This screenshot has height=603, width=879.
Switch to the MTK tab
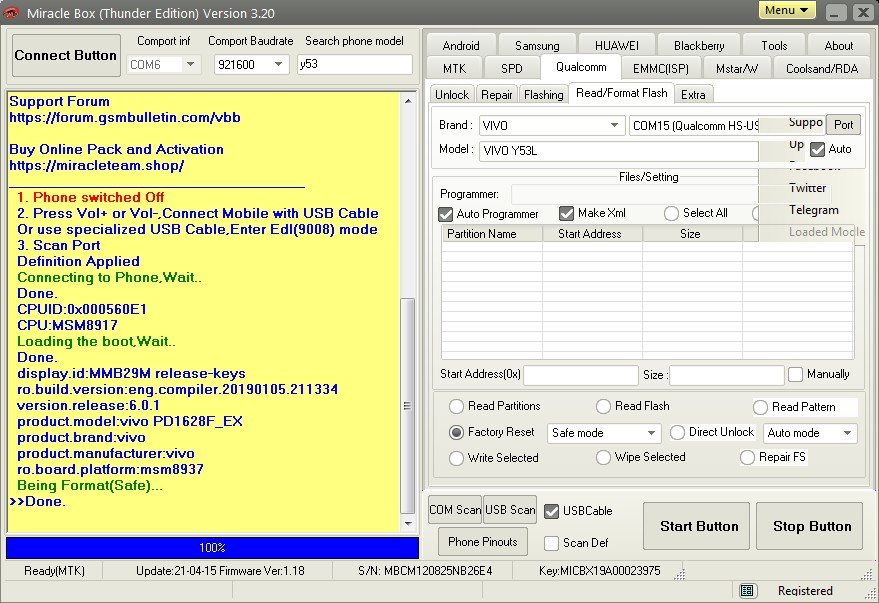coord(454,68)
